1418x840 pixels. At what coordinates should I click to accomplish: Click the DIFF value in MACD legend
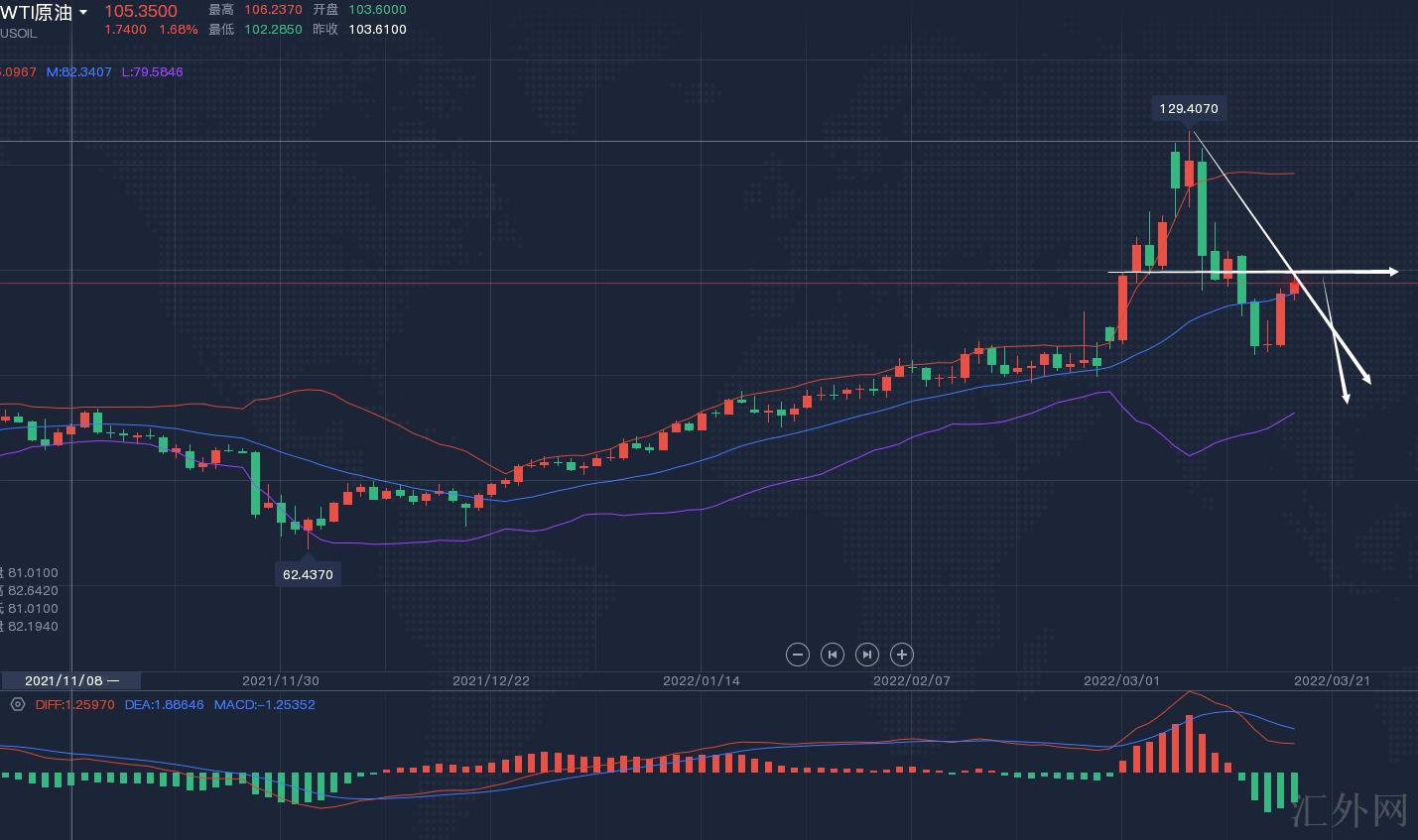pyautogui.click(x=74, y=705)
